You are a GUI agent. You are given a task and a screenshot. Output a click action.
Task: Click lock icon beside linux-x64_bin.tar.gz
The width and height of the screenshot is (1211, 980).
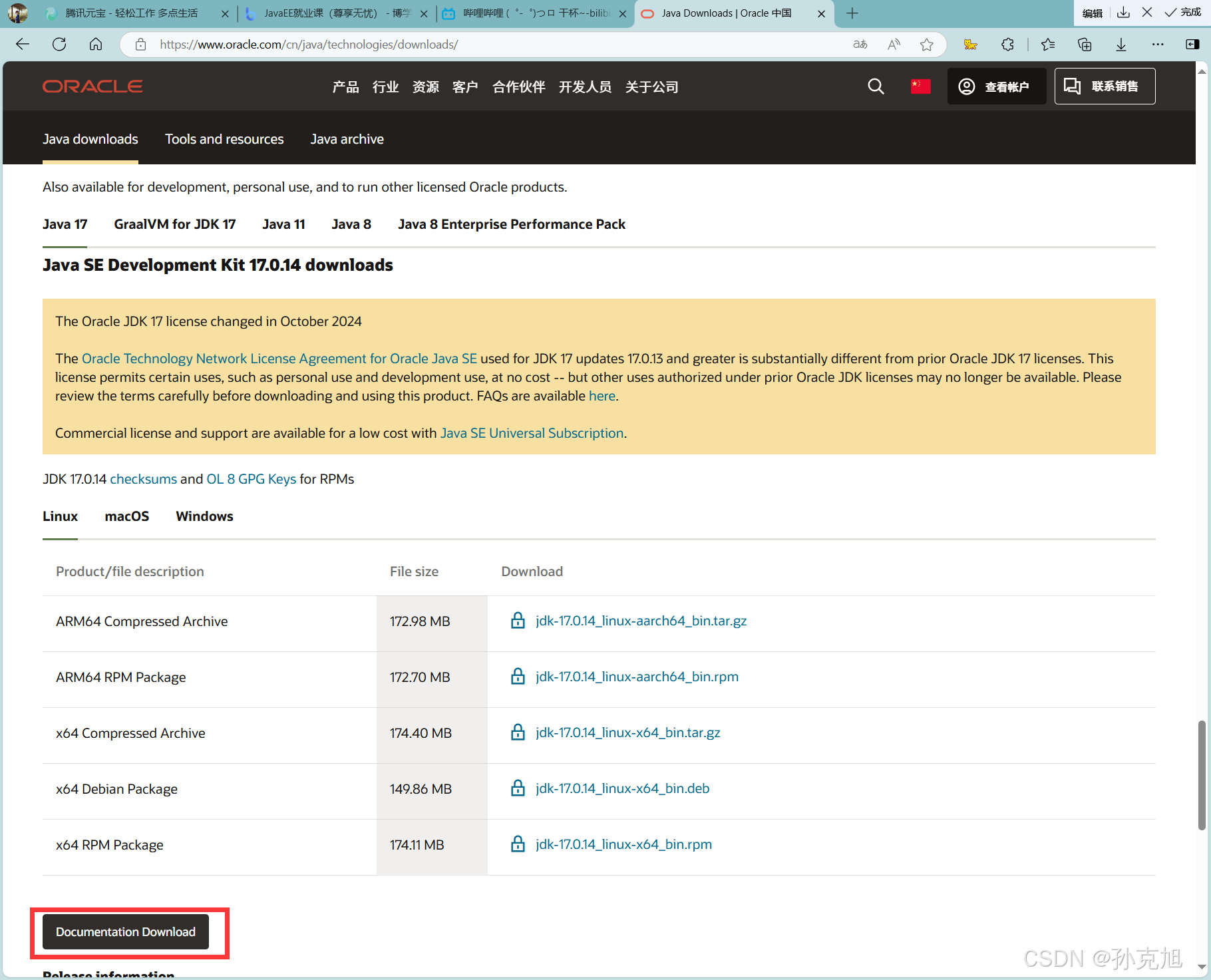[518, 733]
